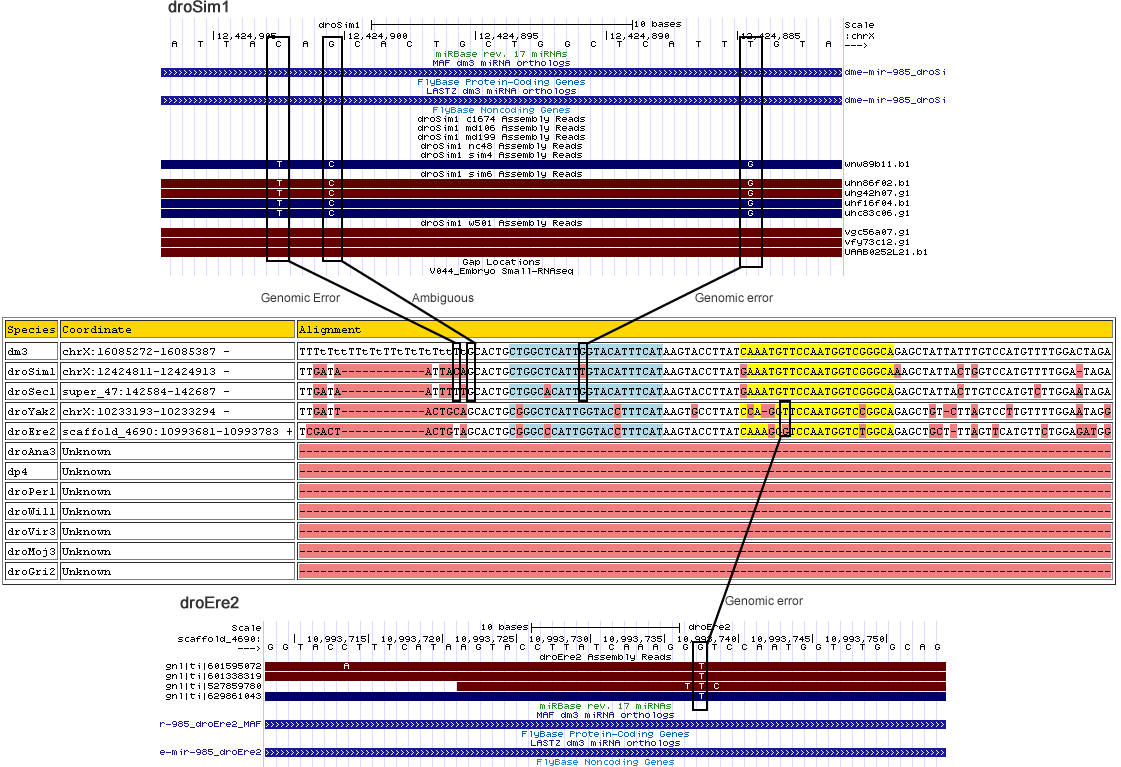Click the droAna3 species cell
The height and width of the screenshot is (767, 1121).
31,451
